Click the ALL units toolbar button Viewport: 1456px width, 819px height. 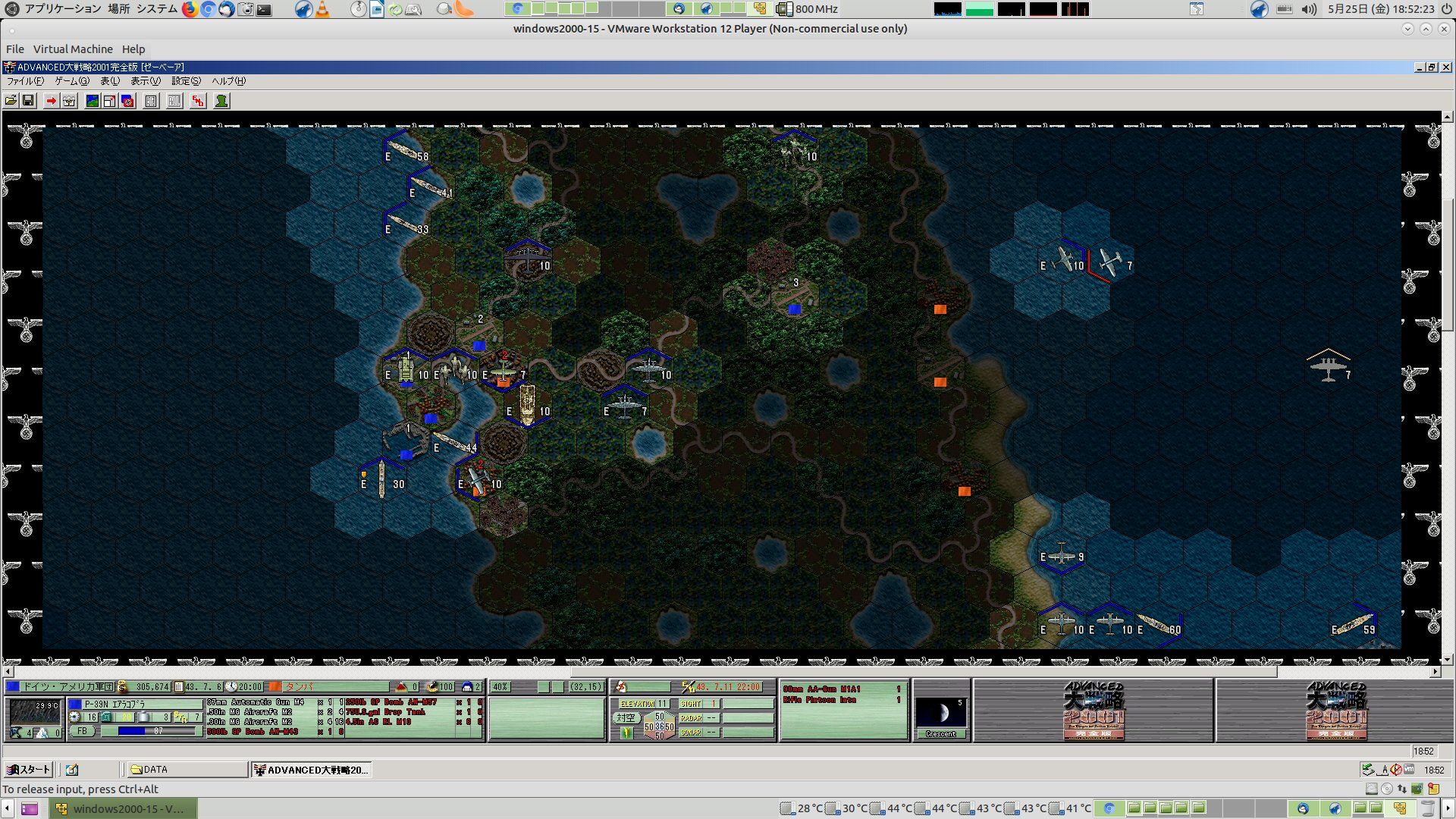click(174, 101)
